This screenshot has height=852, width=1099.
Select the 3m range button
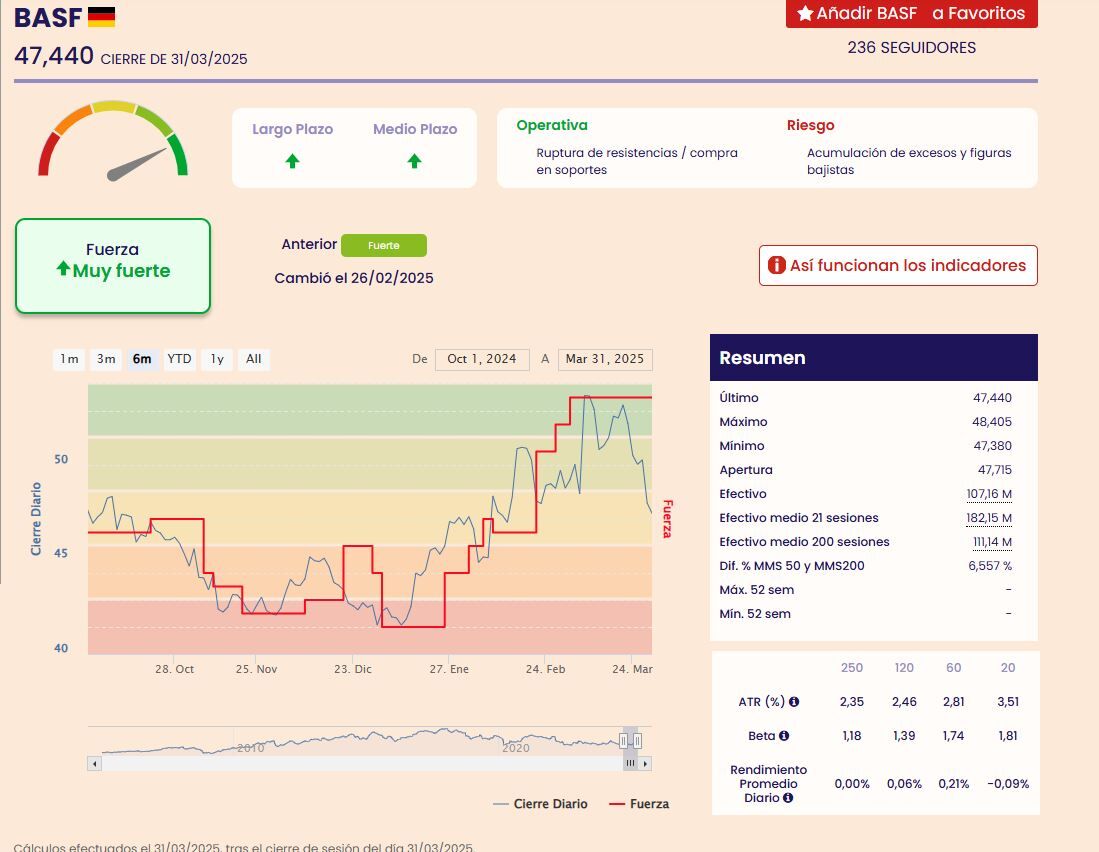pyautogui.click(x=106, y=359)
